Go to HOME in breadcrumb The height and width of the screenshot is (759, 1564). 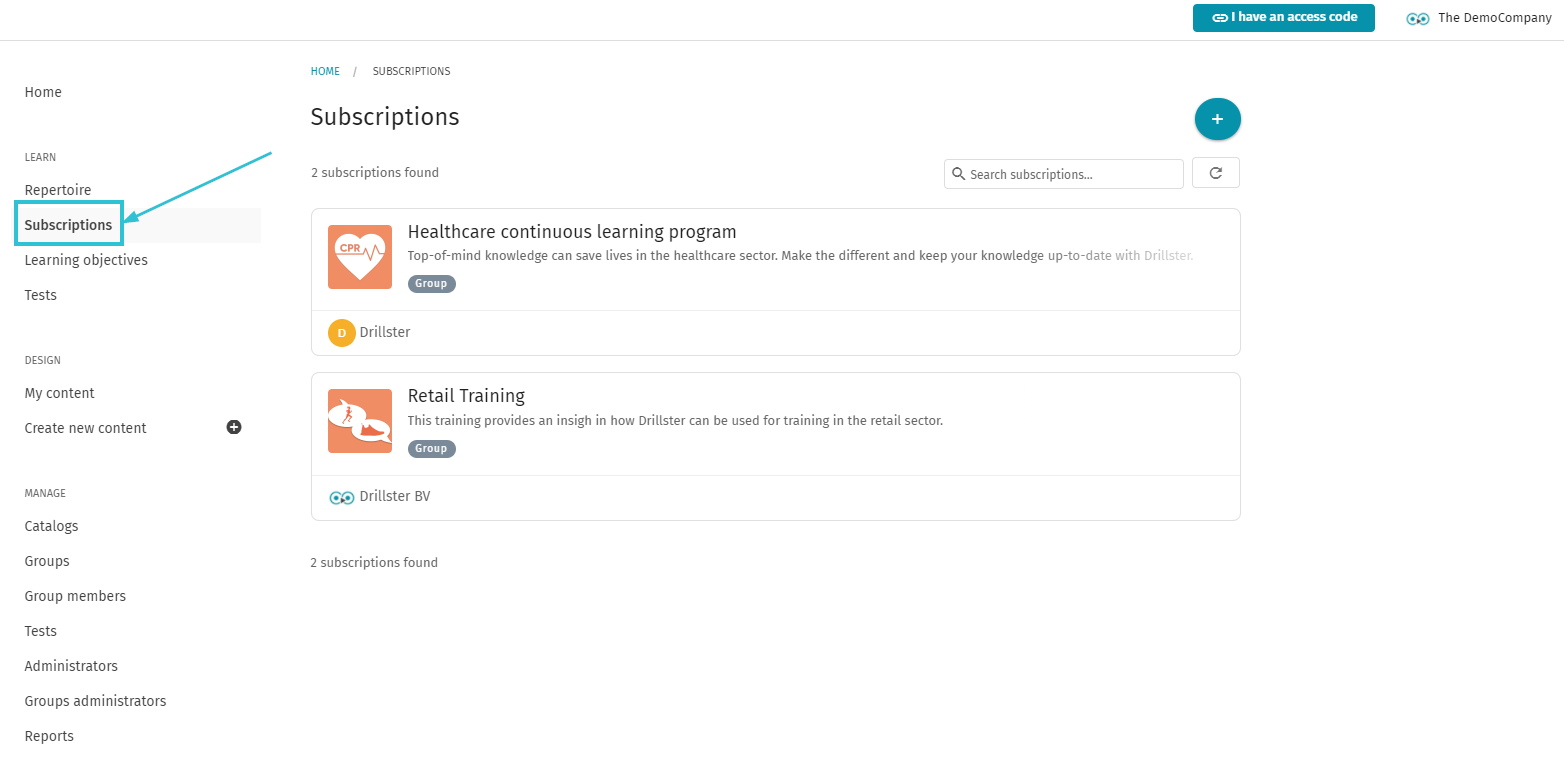coord(325,71)
